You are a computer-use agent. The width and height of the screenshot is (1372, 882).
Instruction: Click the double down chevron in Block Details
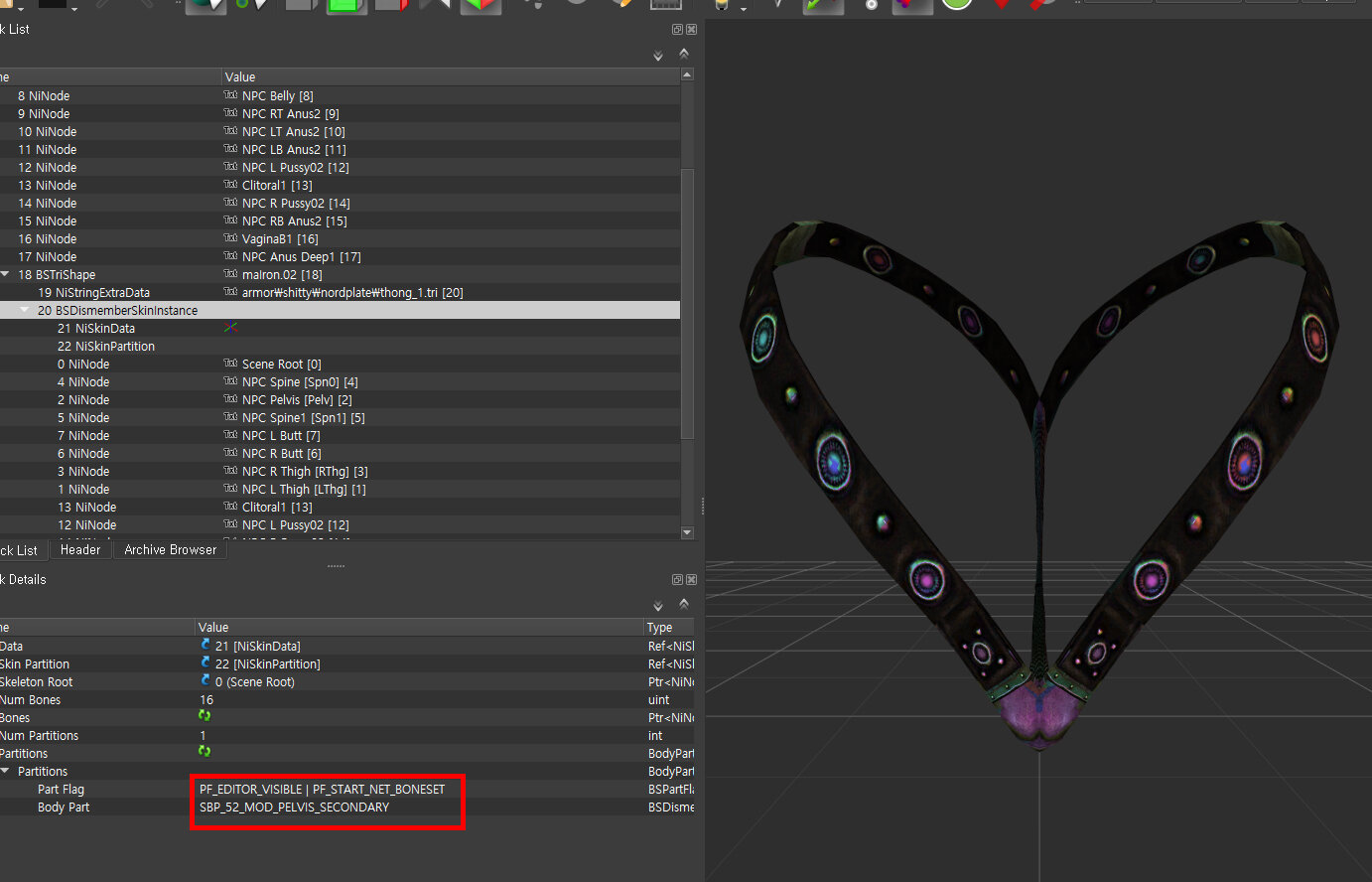tap(658, 607)
